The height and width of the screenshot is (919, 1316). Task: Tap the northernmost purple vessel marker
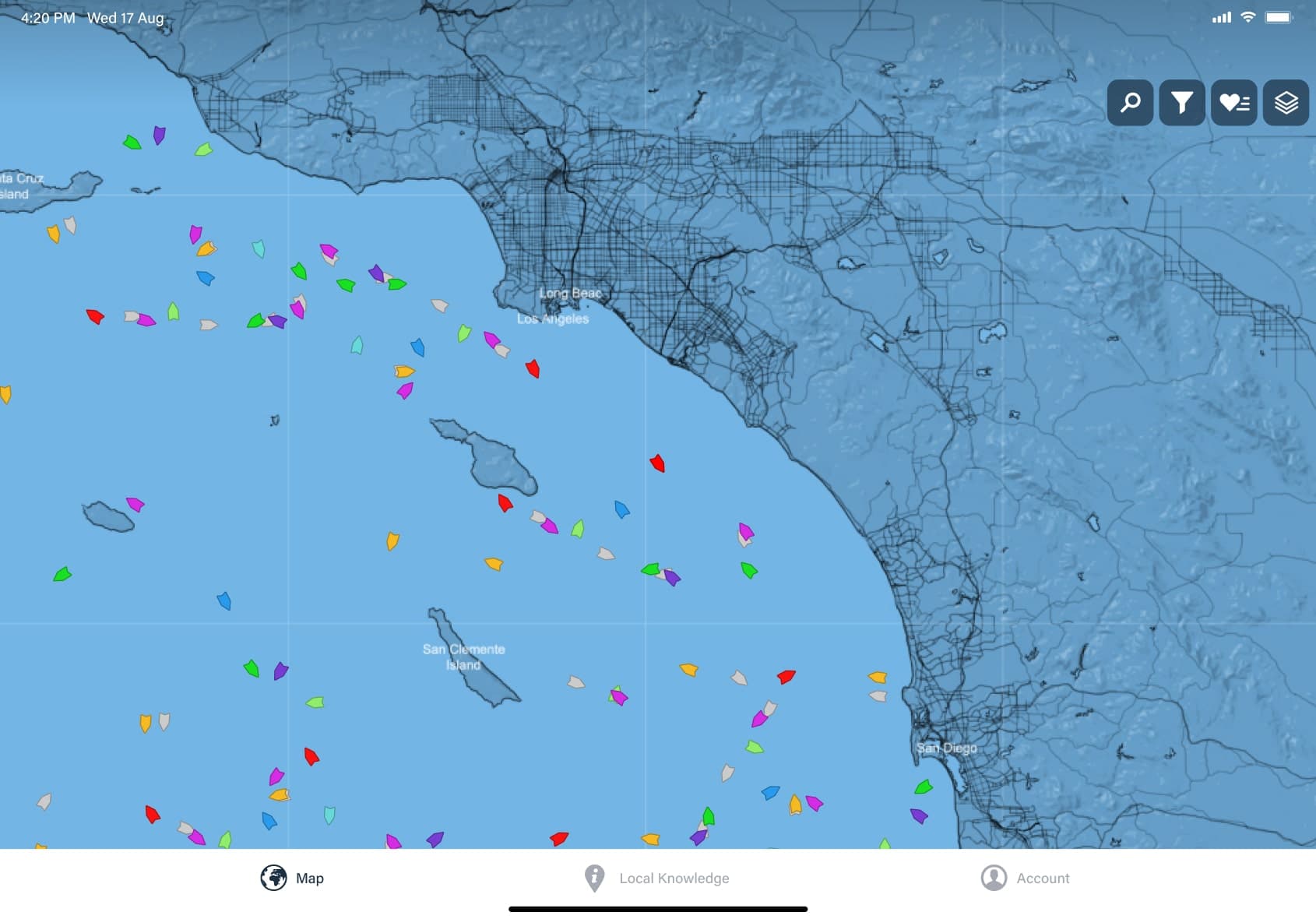[x=159, y=136]
